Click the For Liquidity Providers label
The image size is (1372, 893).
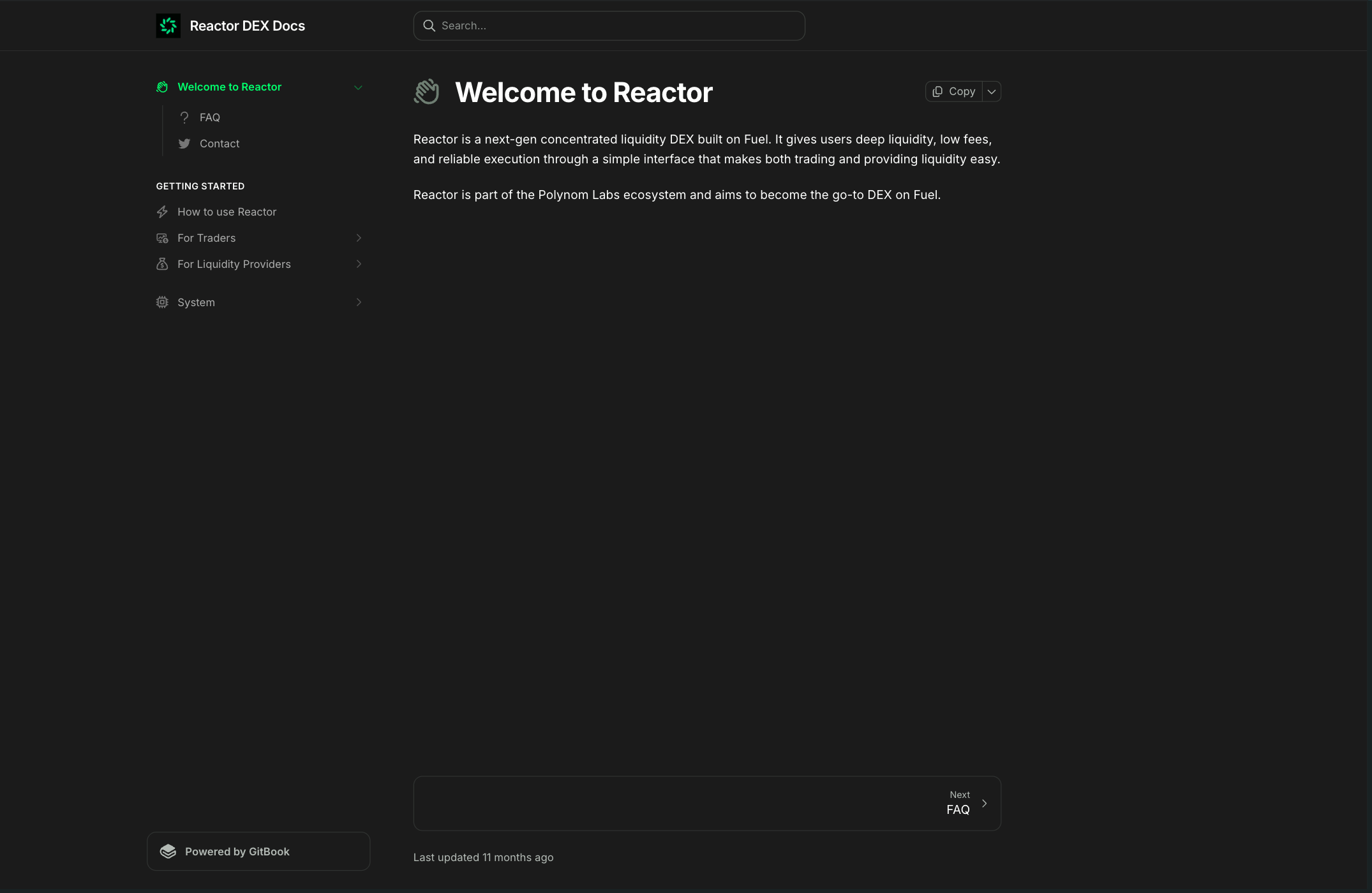234,264
